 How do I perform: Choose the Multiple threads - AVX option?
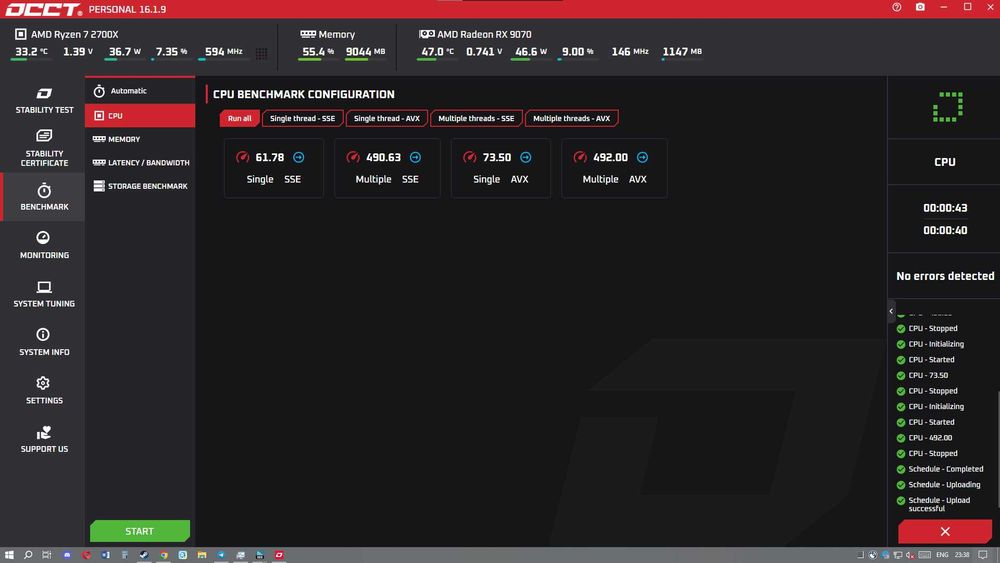coord(571,118)
